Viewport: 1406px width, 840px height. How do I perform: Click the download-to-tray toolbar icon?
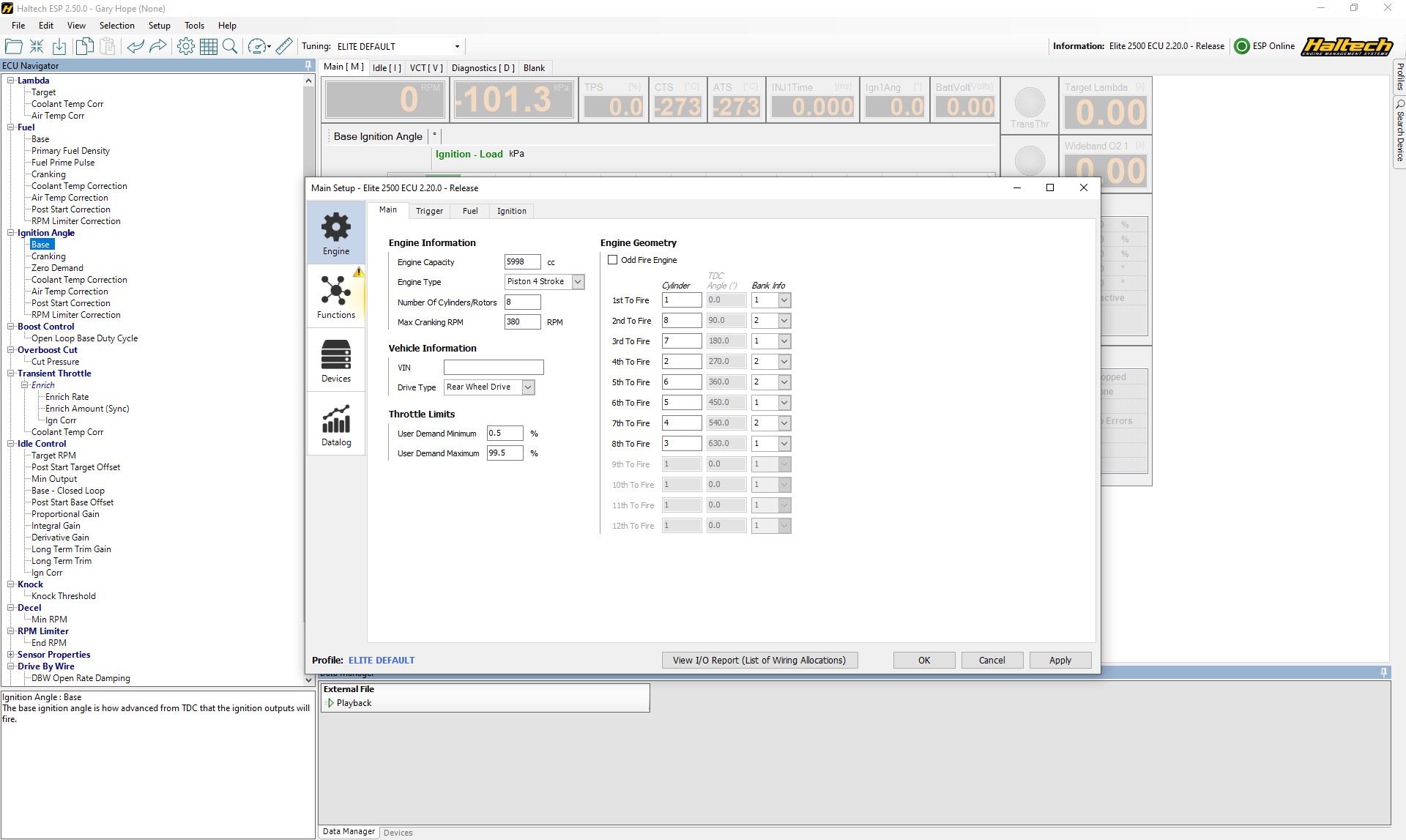[59, 46]
